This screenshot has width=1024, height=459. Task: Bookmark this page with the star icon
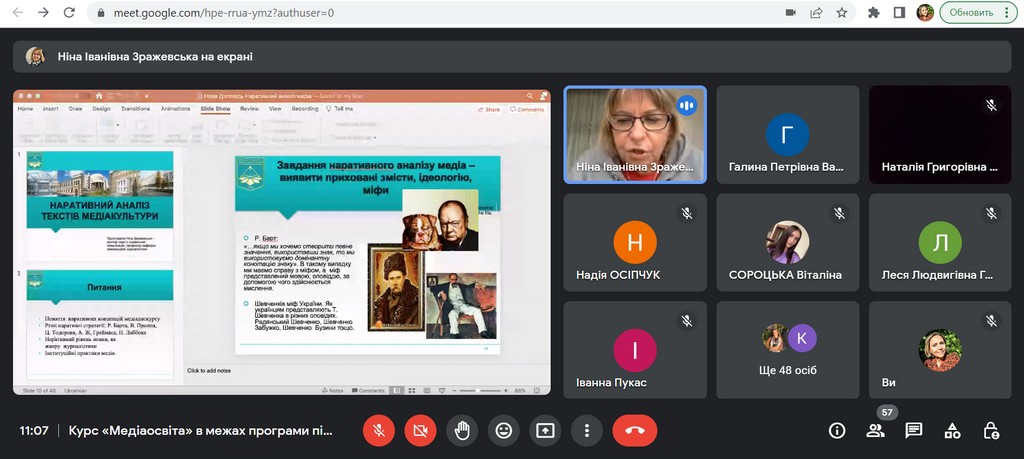coord(842,13)
